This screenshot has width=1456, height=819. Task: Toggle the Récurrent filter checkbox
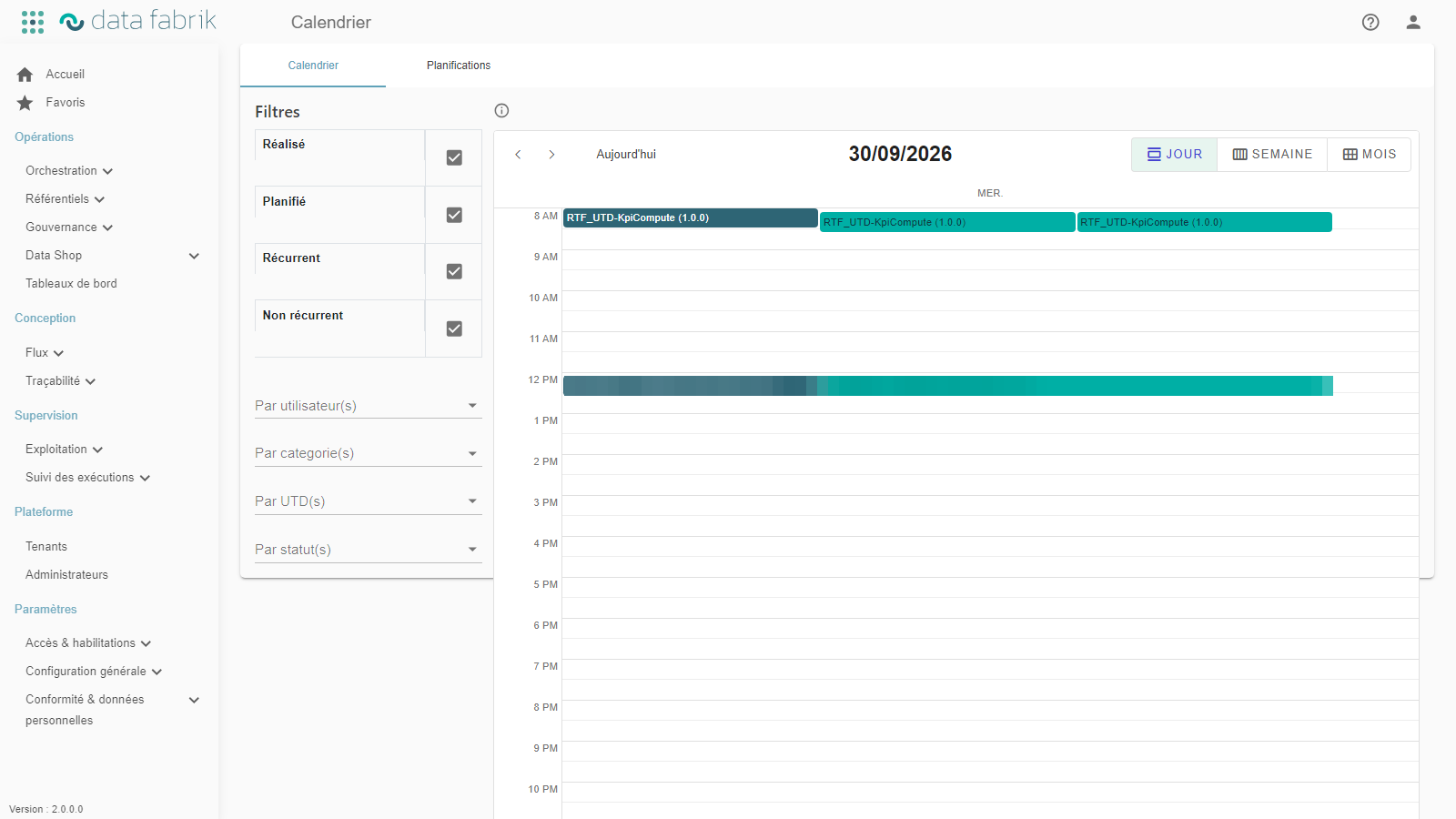(x=454, y=271)
